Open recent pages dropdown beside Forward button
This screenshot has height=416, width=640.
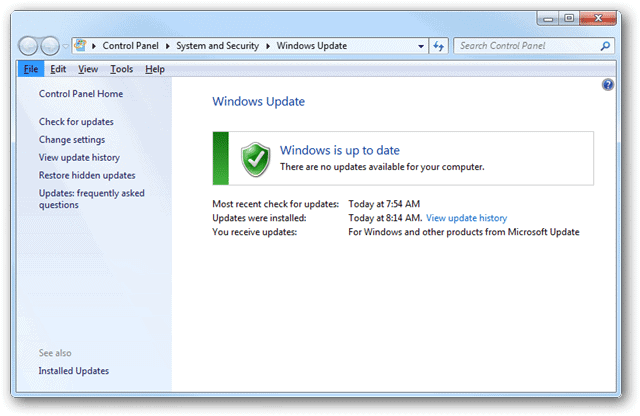click(65, 46)
